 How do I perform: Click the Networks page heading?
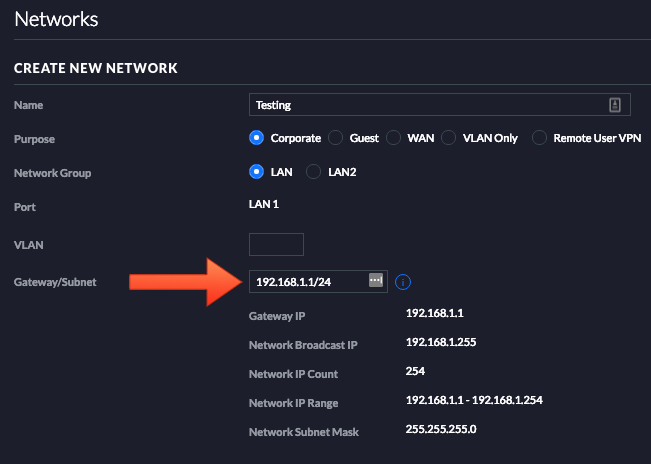click(55, 18)
